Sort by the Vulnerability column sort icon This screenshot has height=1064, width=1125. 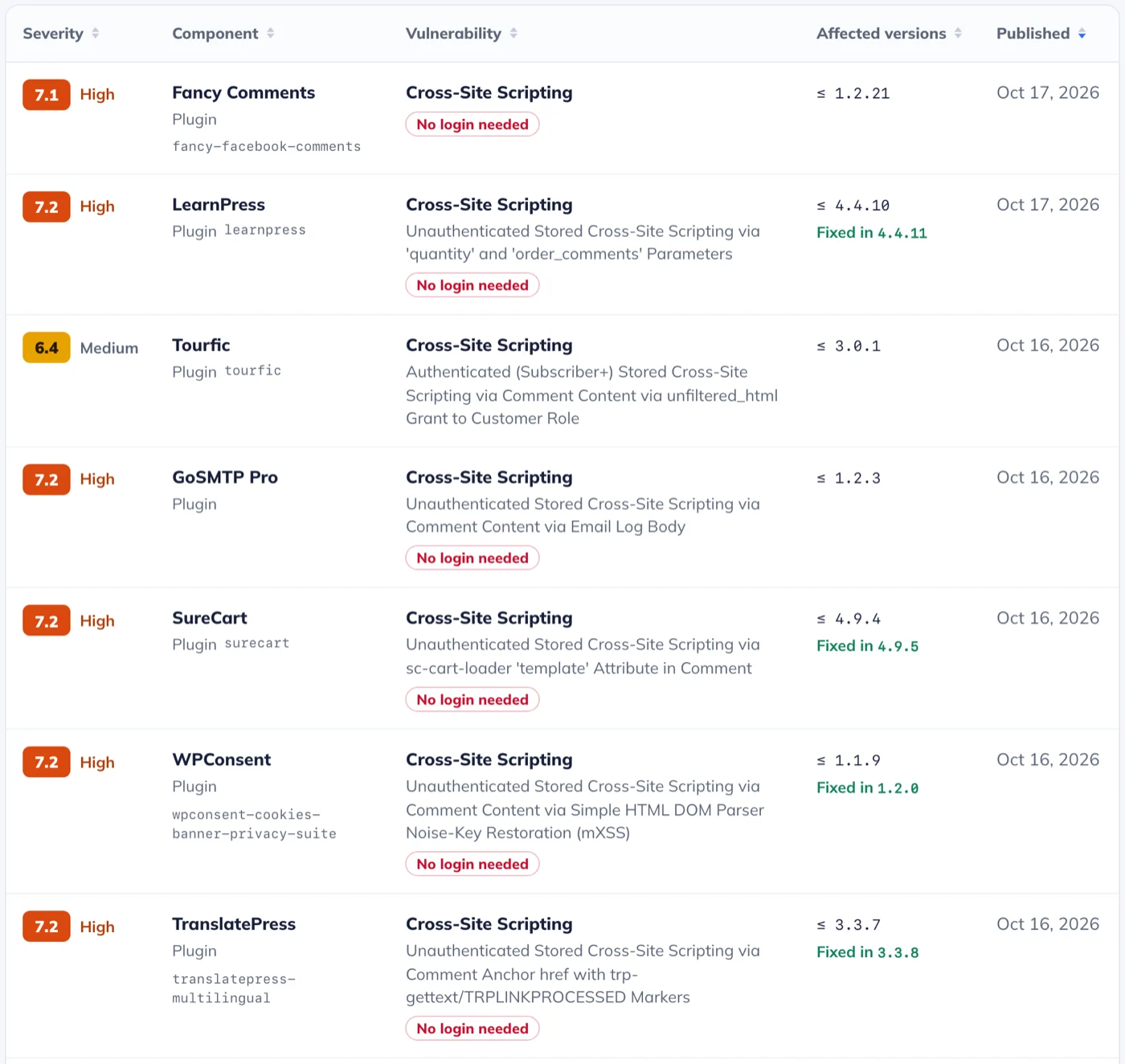(513, 33)
